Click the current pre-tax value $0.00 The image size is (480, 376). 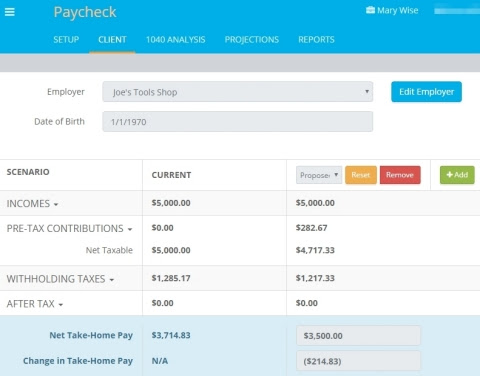pos(162,228)
